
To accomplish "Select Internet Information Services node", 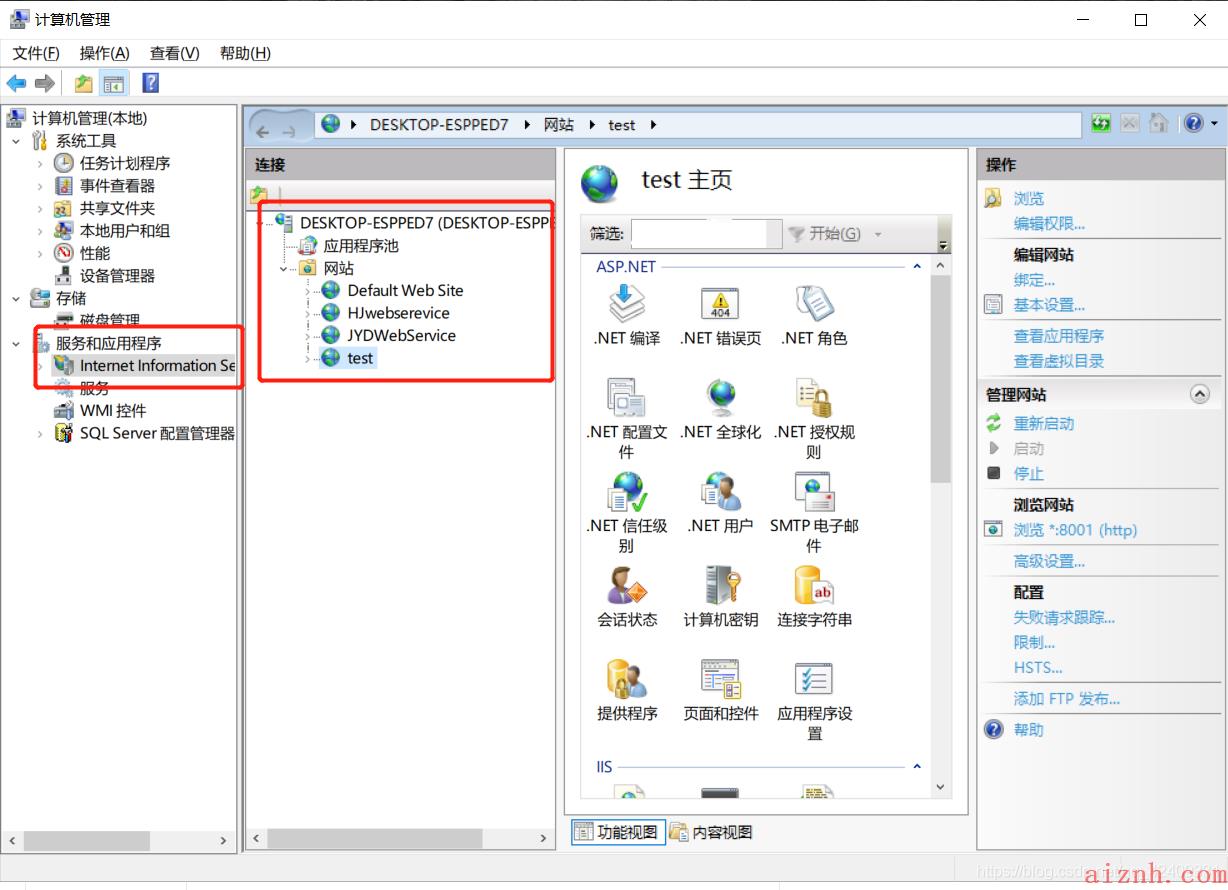I will click(x=157, y=365).
